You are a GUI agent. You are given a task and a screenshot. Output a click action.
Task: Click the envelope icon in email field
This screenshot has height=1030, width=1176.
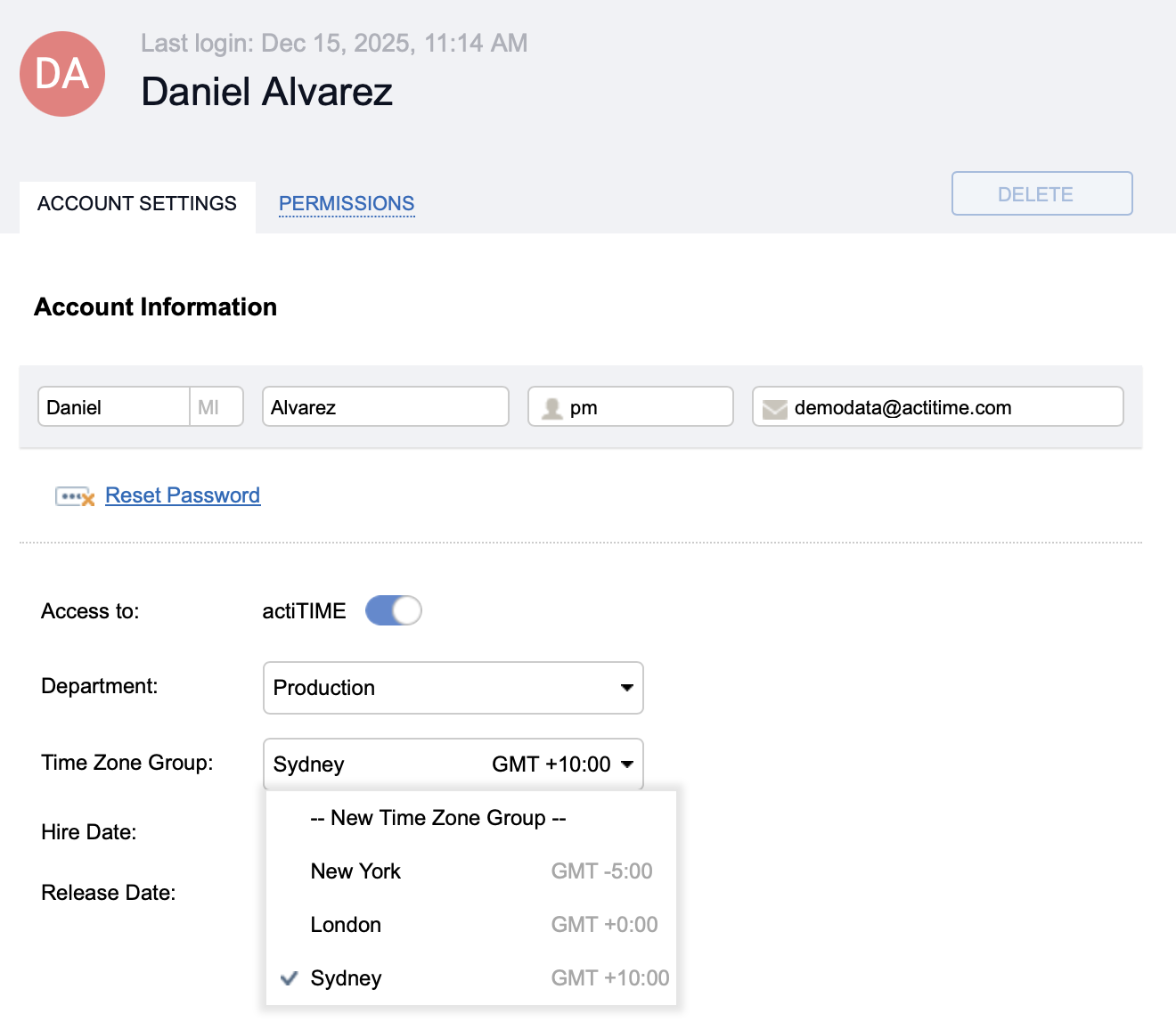tap(775, 408)
